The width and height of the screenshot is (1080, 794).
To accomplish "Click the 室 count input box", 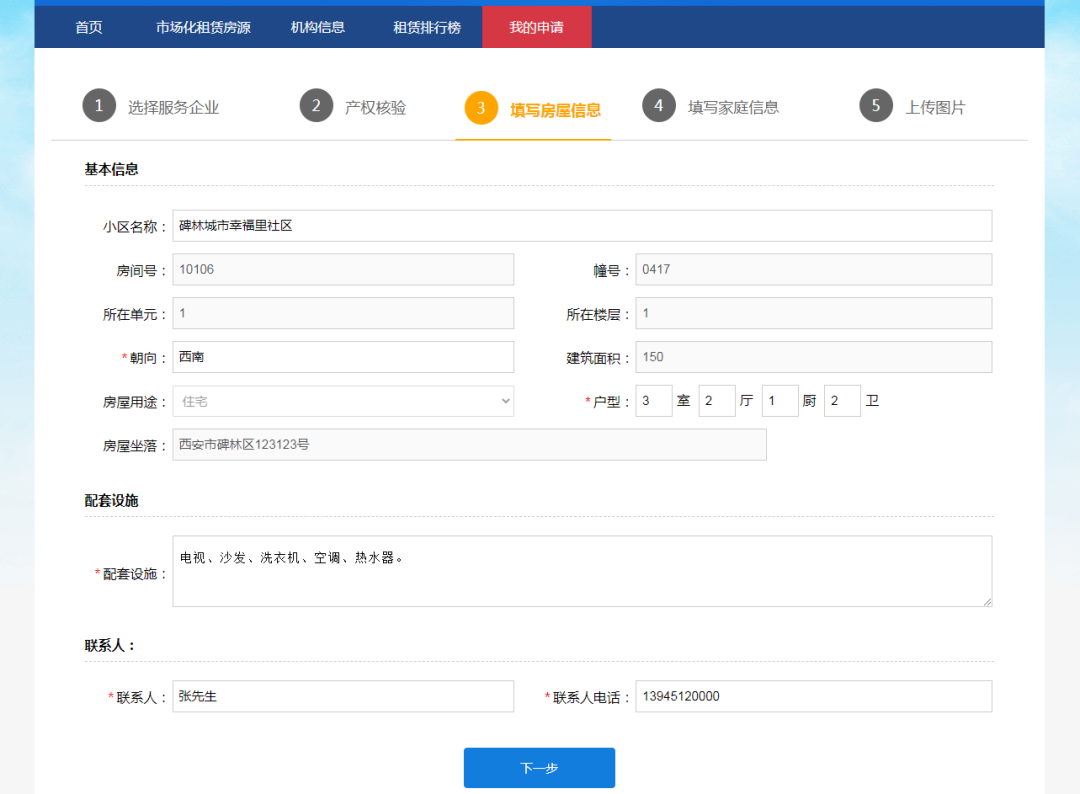I will (654, 401).
